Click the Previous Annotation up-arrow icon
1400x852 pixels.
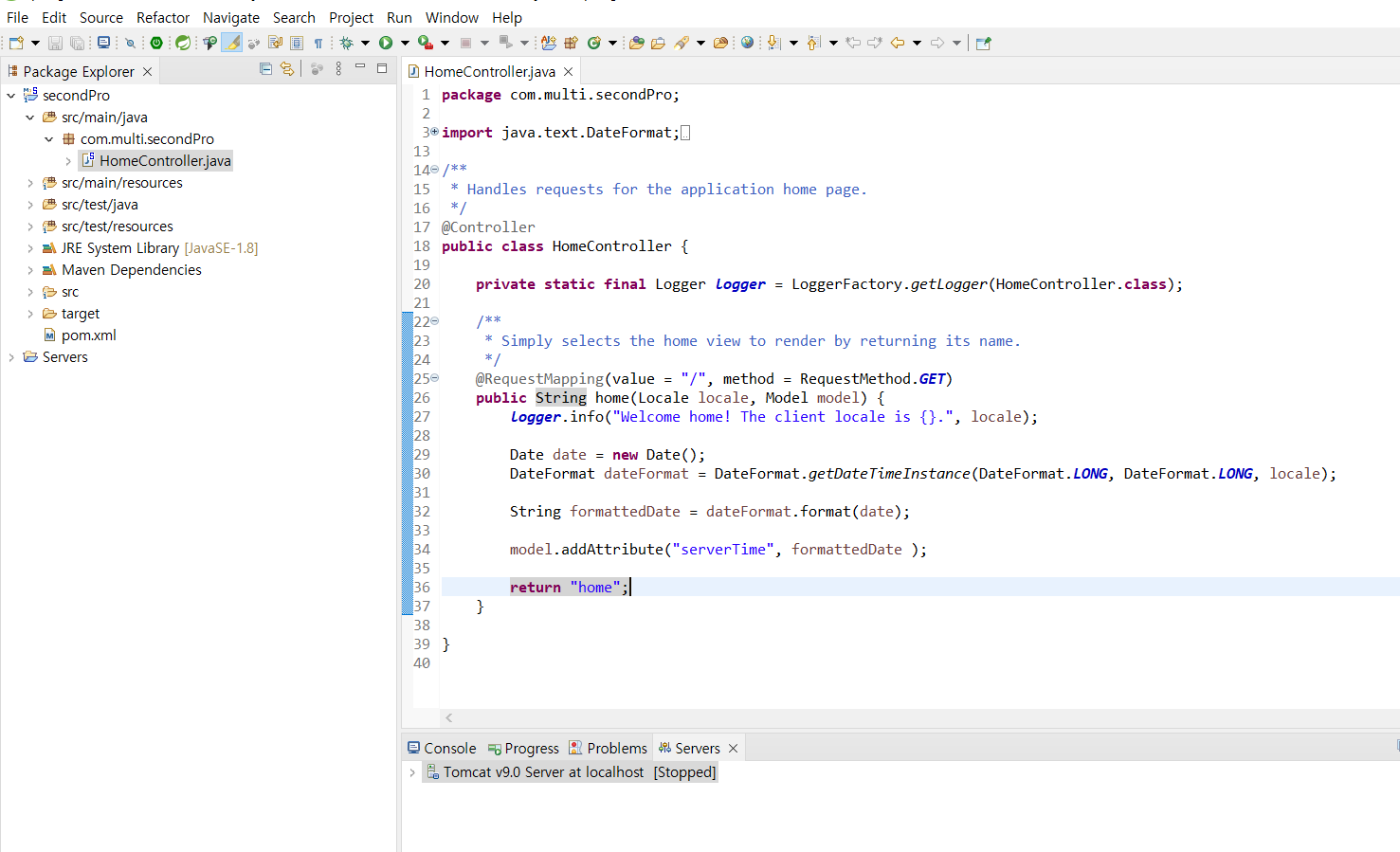tap(813, 43)
